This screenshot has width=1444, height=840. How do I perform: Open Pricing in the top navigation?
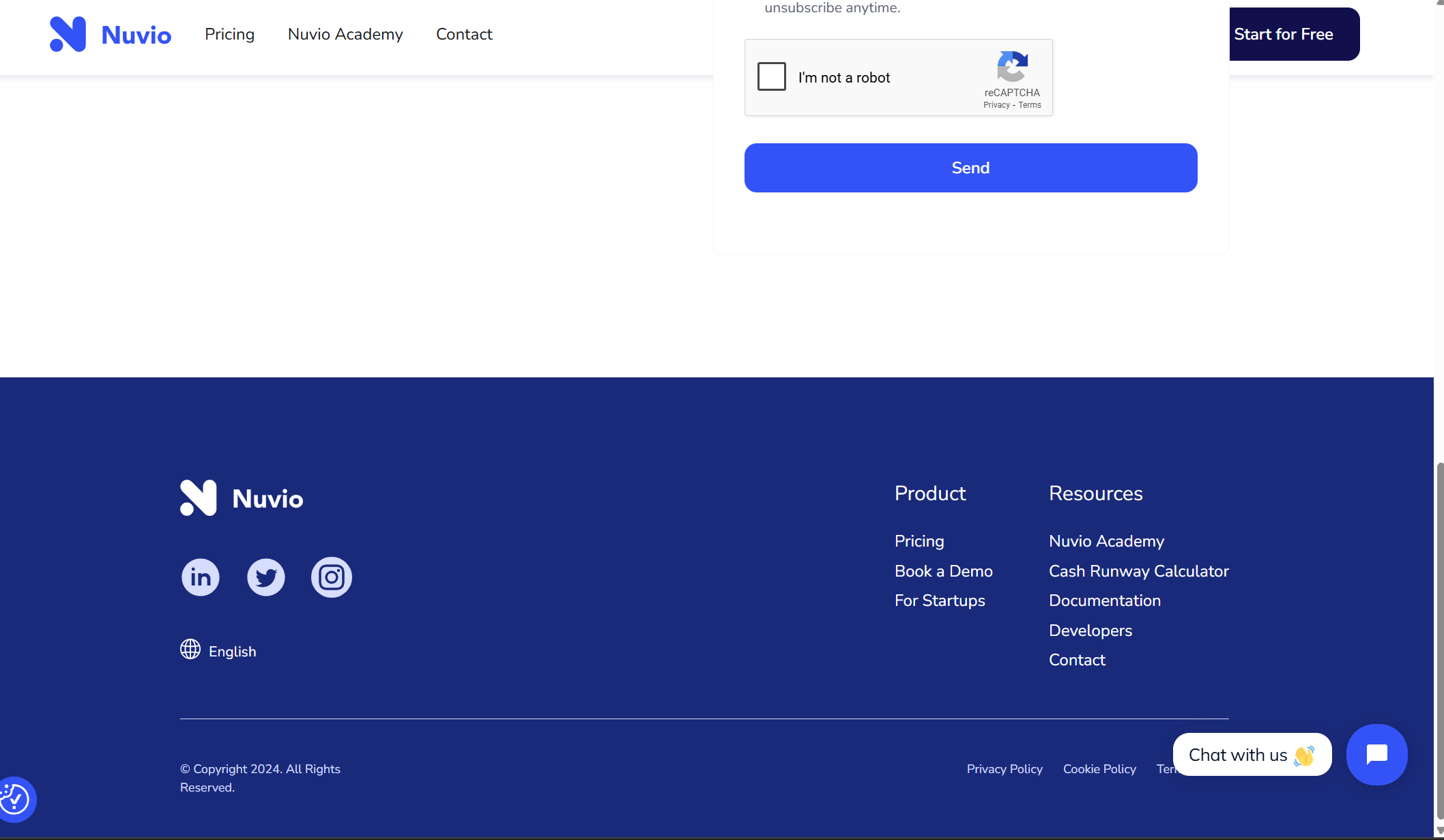229,34
